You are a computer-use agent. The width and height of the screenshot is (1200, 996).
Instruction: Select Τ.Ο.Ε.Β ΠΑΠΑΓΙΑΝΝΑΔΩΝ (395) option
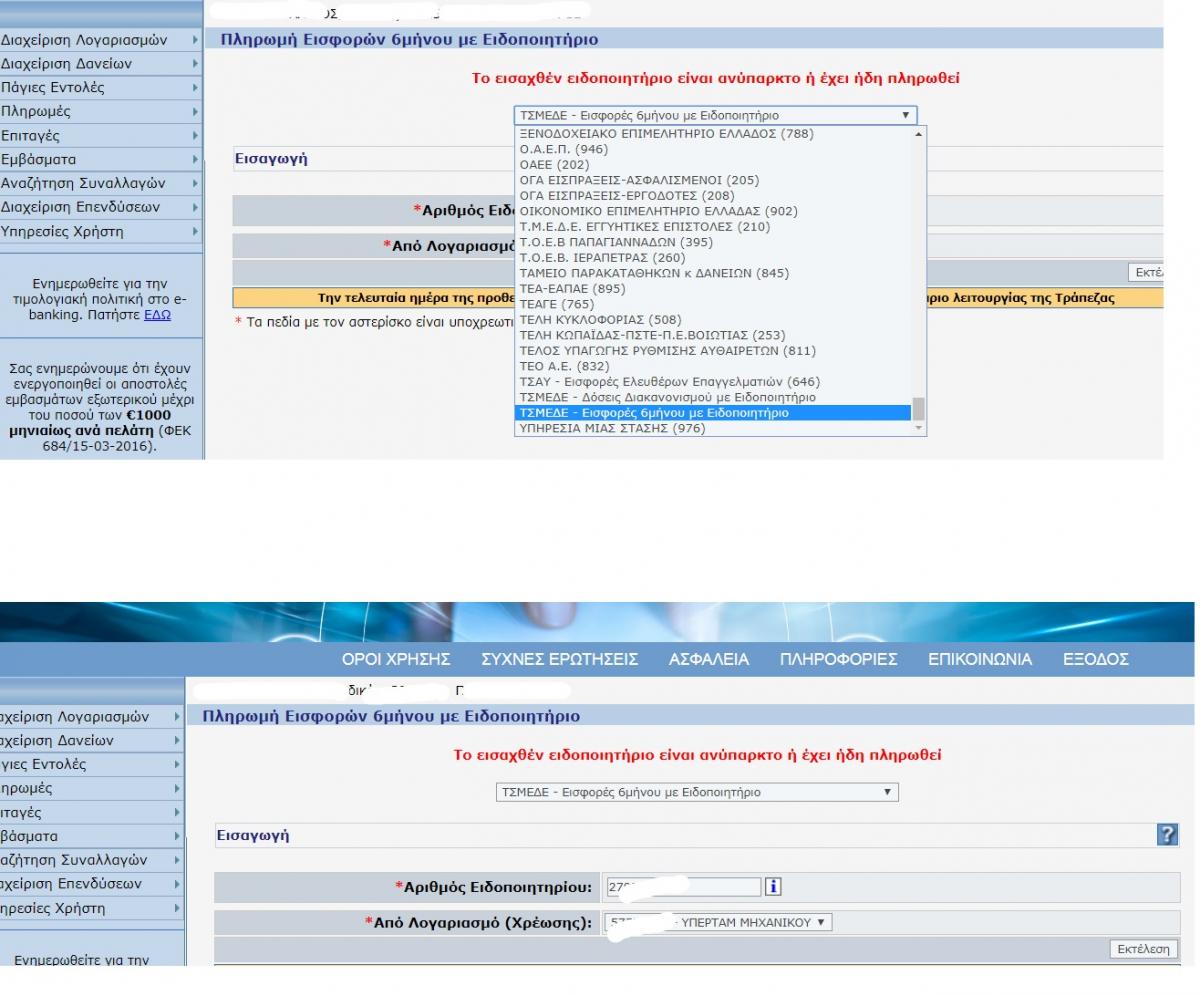click(x=713, y=242)
